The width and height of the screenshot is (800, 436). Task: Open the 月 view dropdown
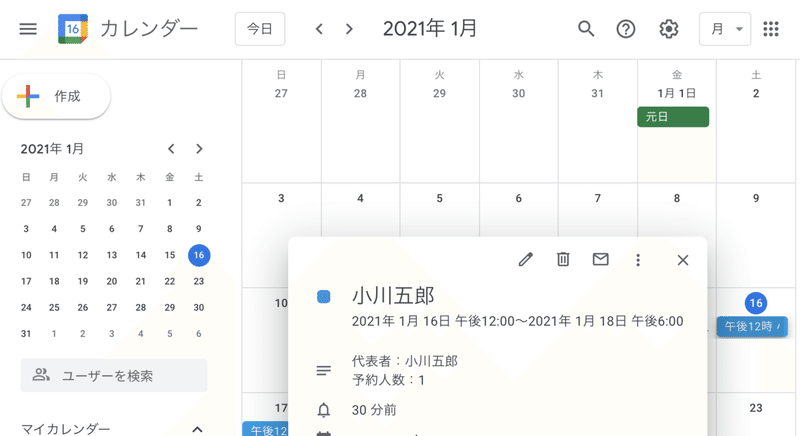724,29
